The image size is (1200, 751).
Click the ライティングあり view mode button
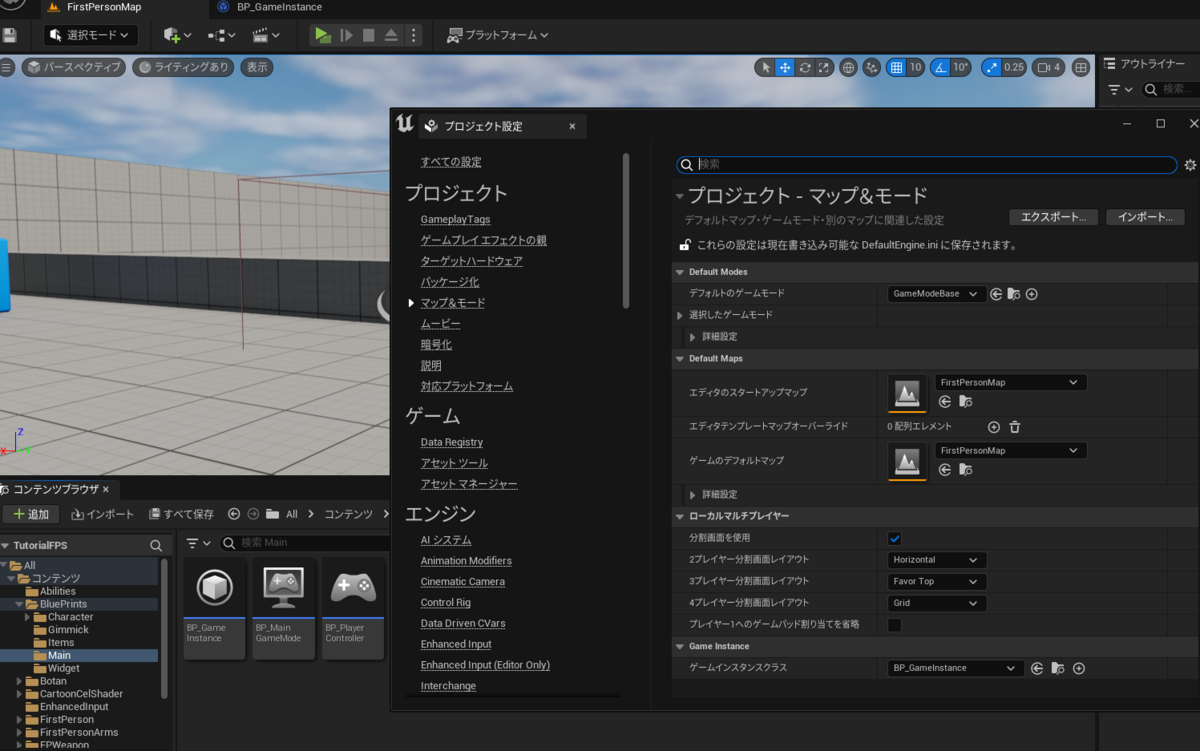182,67
